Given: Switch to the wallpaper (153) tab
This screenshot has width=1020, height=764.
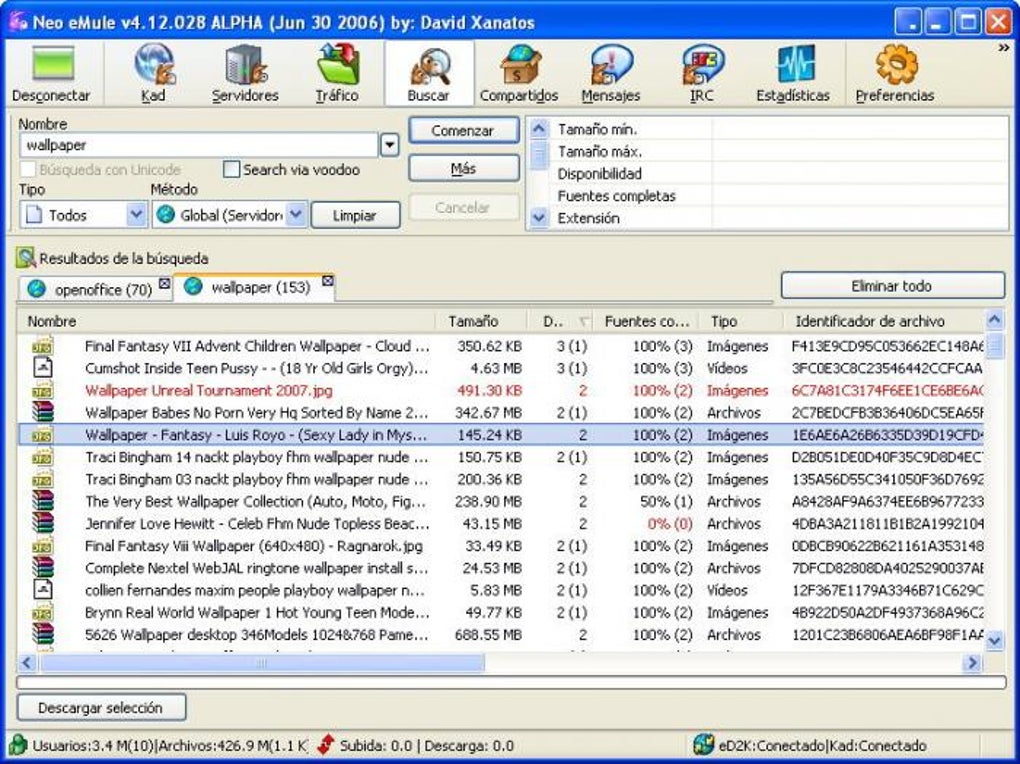Looking at the screenshot, I should pos(254,287).
